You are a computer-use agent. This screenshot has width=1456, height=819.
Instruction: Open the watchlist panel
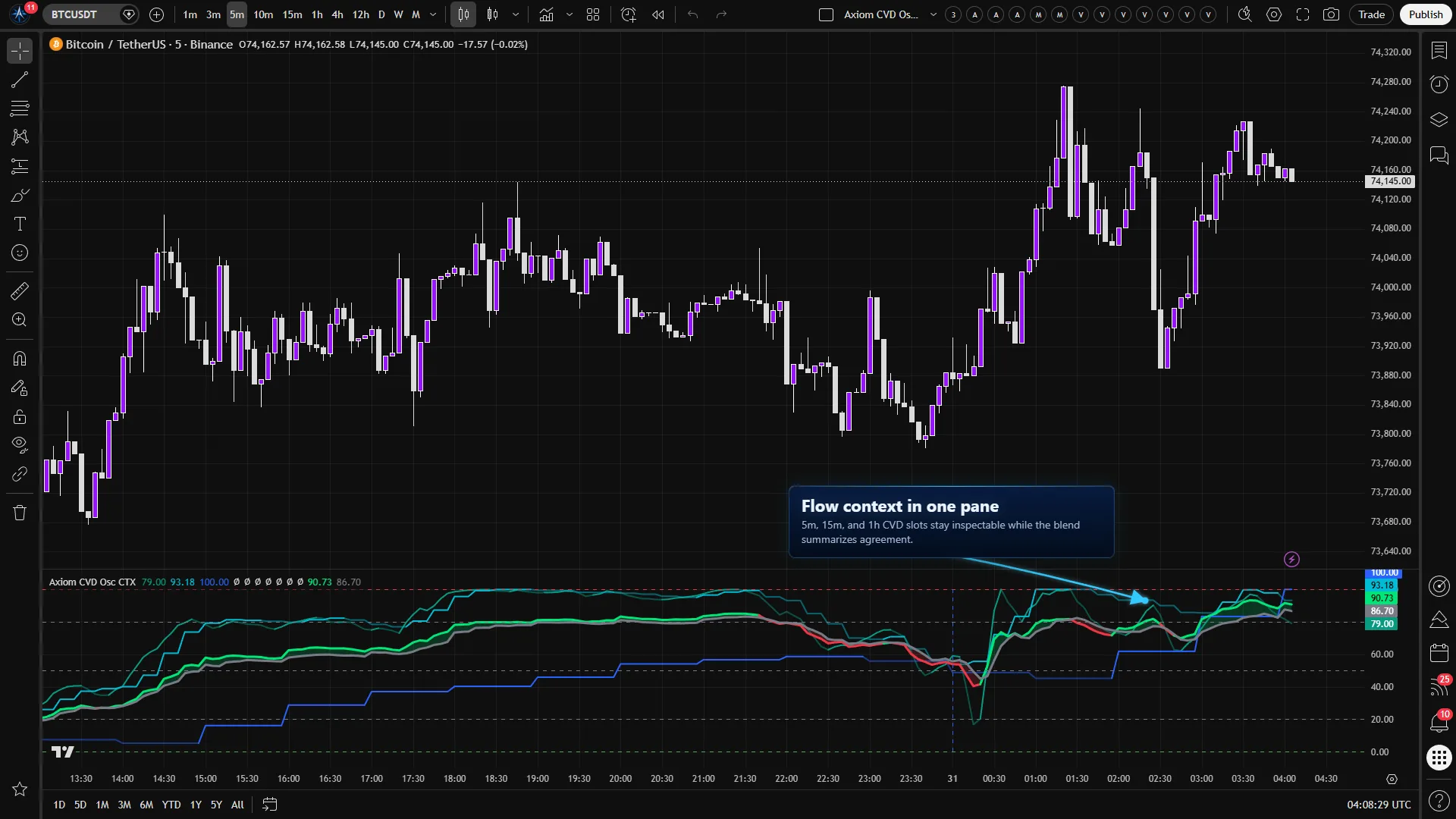point(1439,50)
